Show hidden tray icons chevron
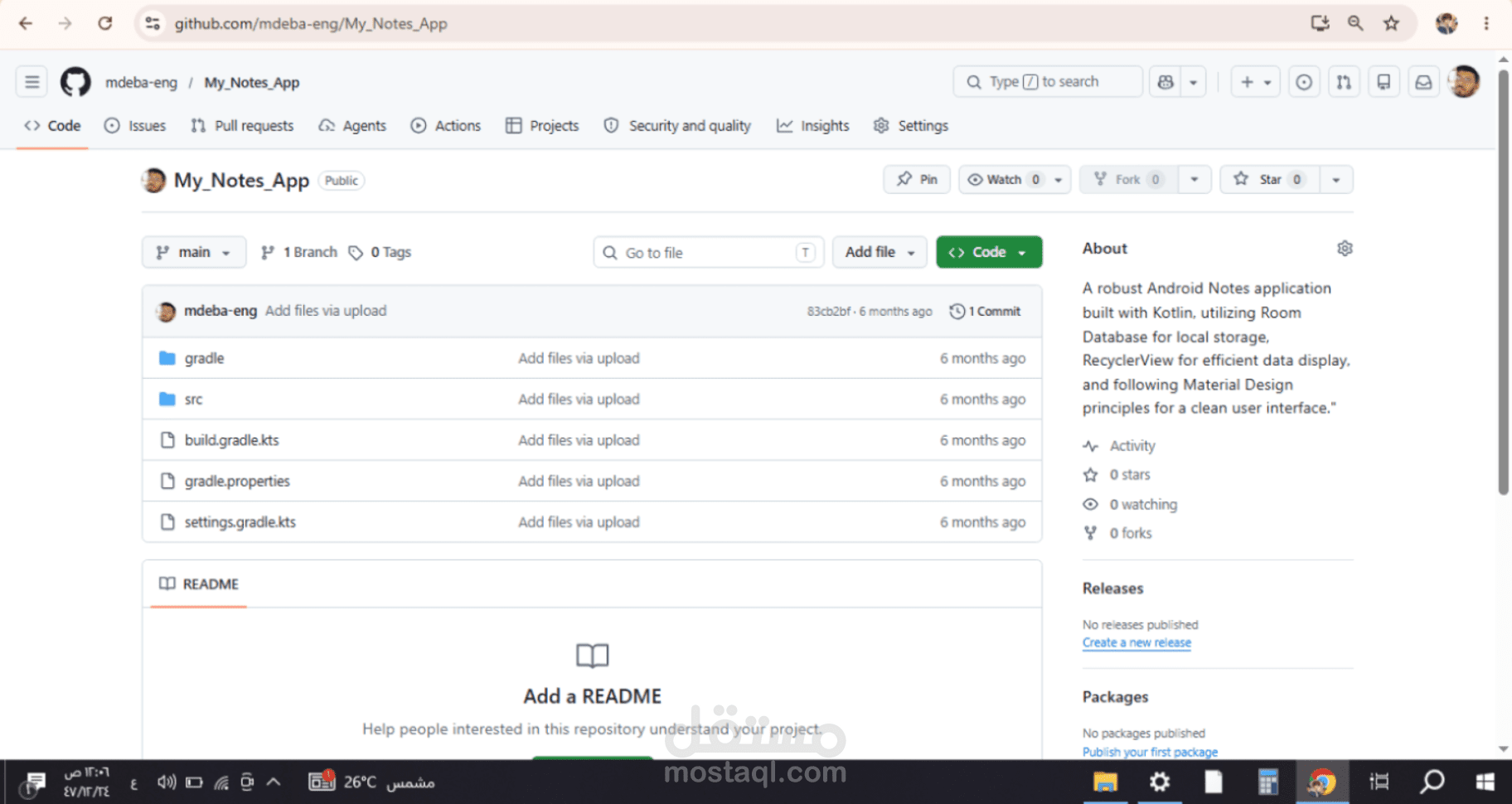Image resolution: width=1512 pixels, height=804 pixels. (x=274, y=782)
